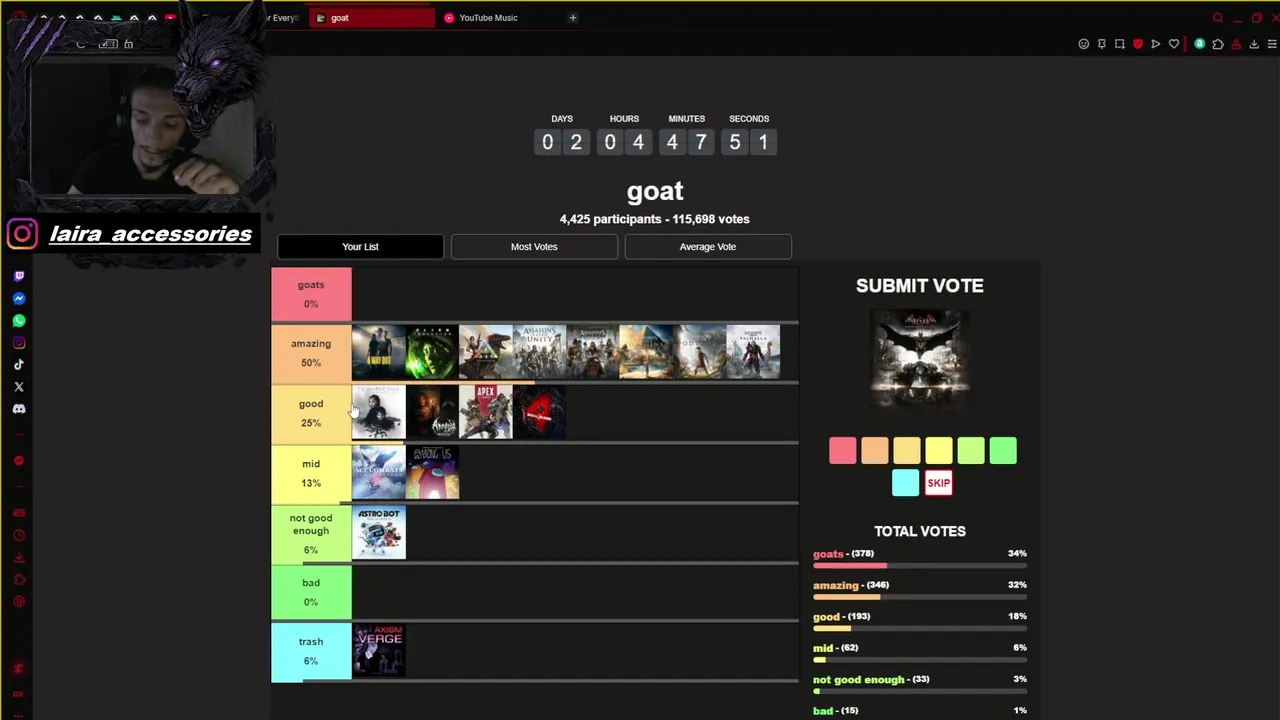The height and width of the screenshot is (720, 1280).
Task: Open Instagram in the browser sidebar
Action: 19,343
